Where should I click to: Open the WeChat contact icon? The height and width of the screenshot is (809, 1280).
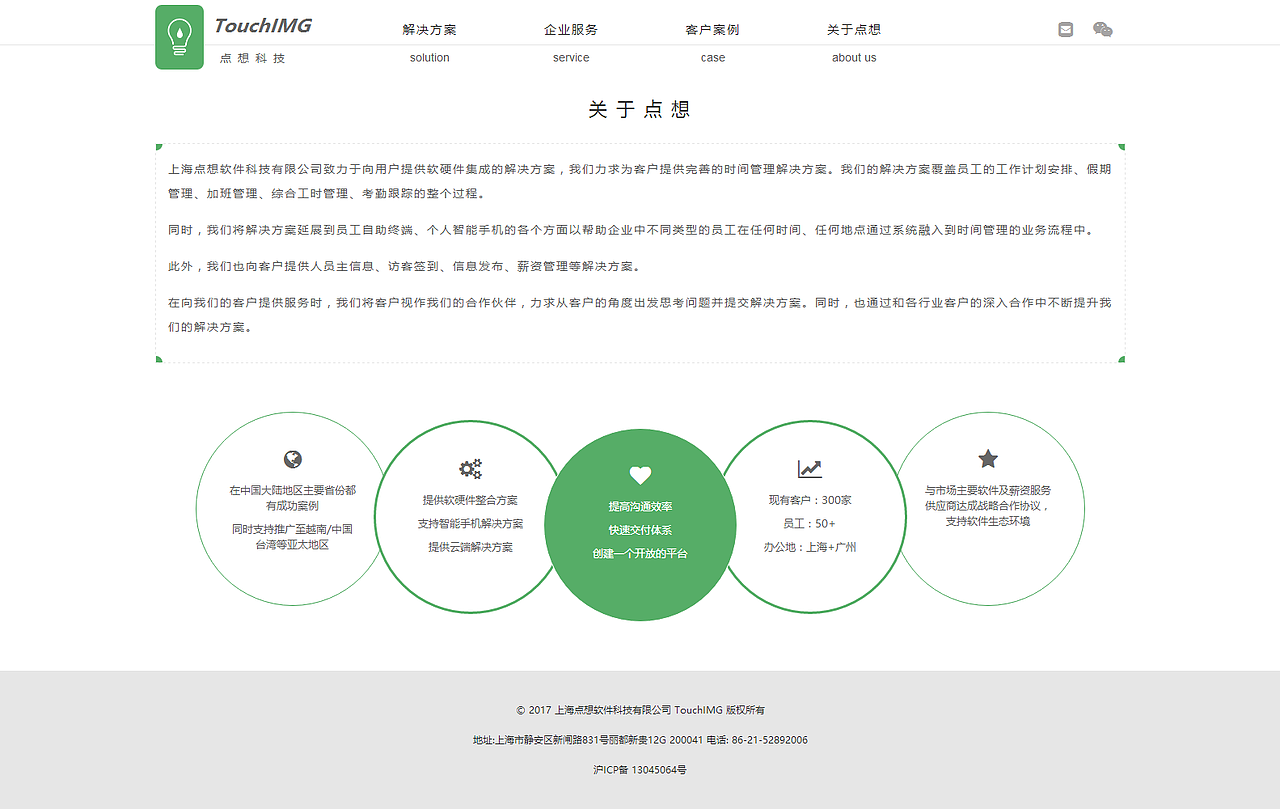1102,29
